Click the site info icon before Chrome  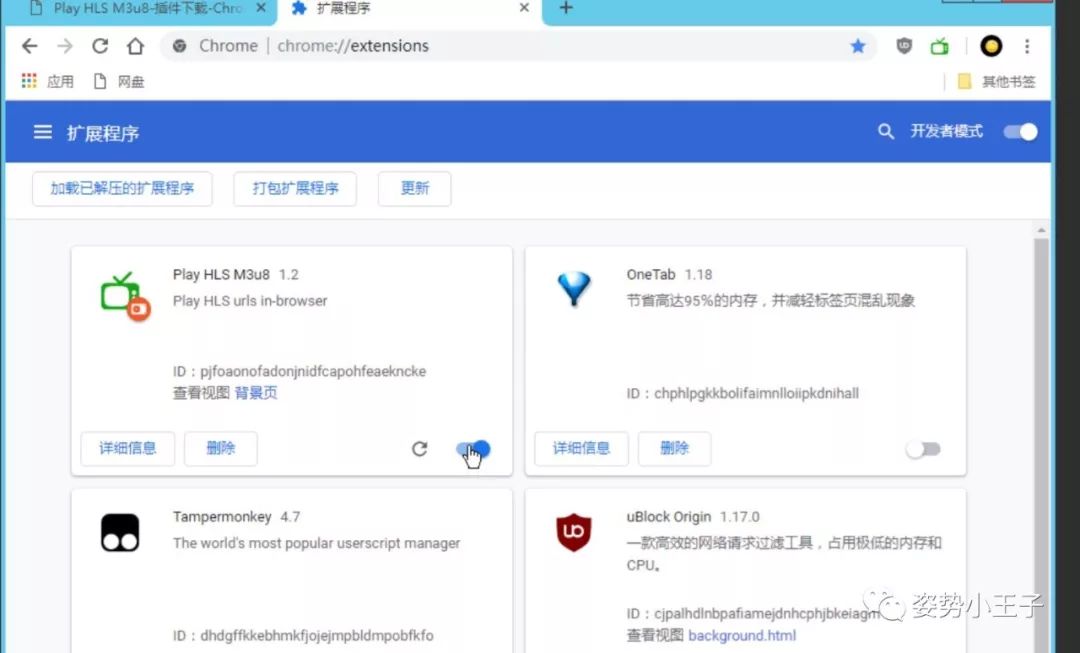[x=180, y=46]
